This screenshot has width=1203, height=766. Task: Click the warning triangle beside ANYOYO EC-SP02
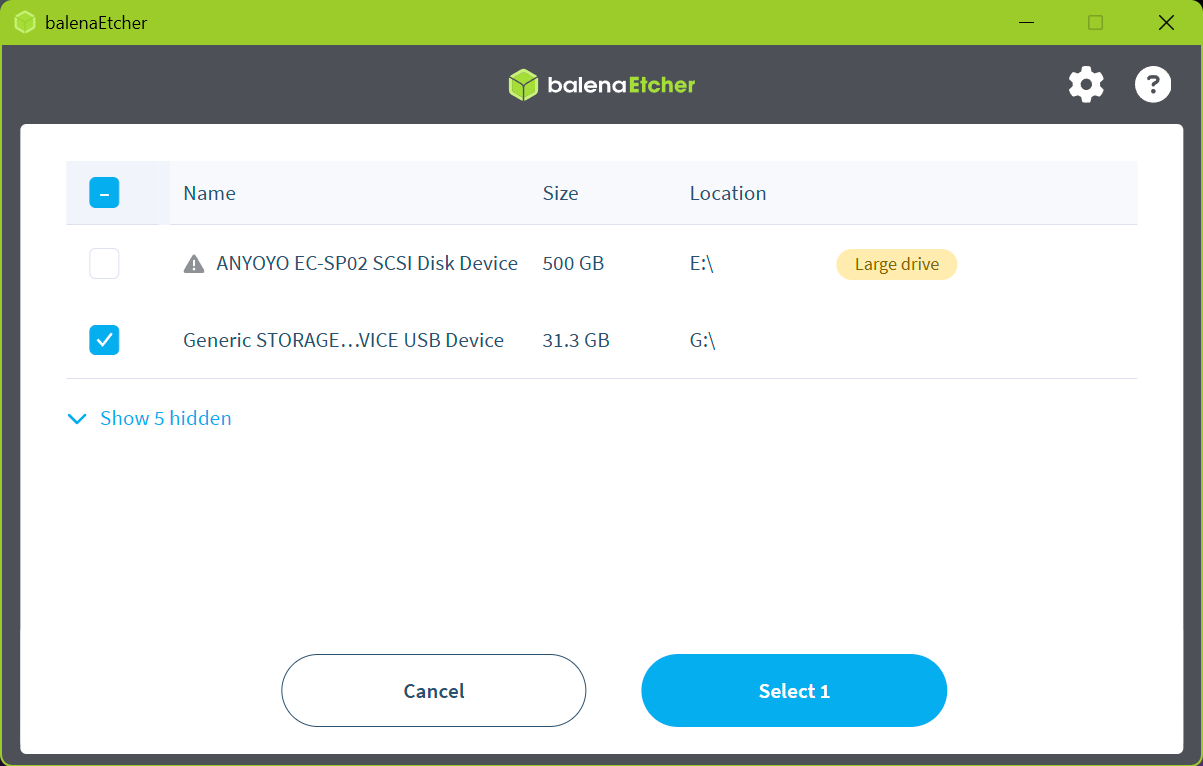point(194,264)
